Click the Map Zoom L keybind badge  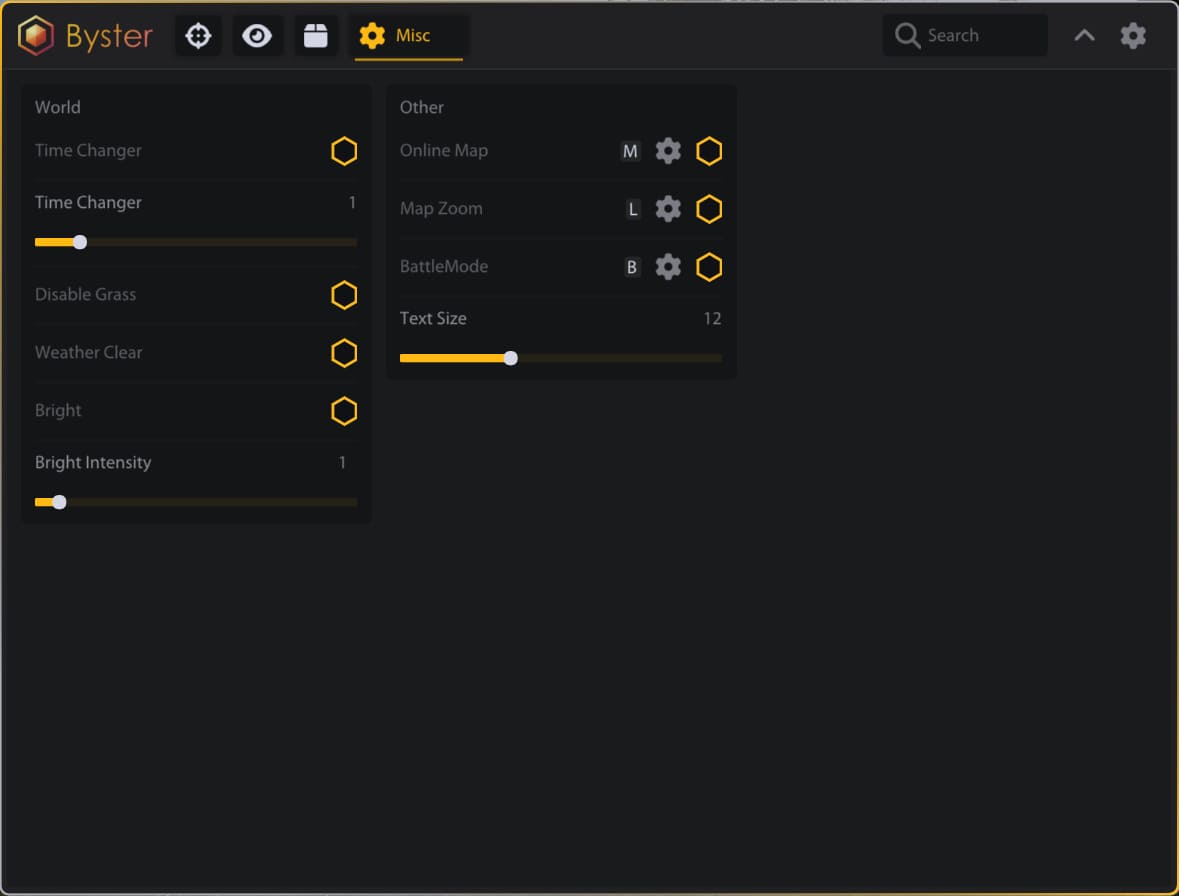pyautogui.click(x=632, y=209)
